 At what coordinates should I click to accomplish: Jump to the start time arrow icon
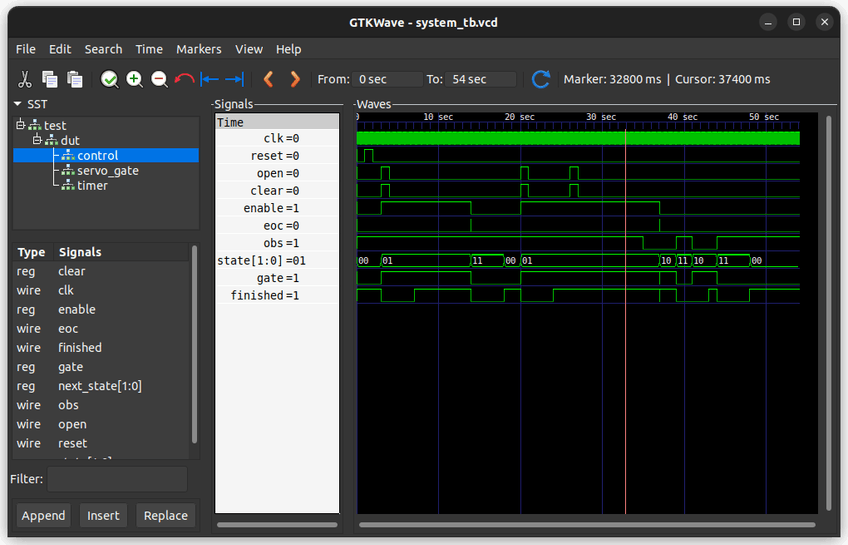pos(210,79)
